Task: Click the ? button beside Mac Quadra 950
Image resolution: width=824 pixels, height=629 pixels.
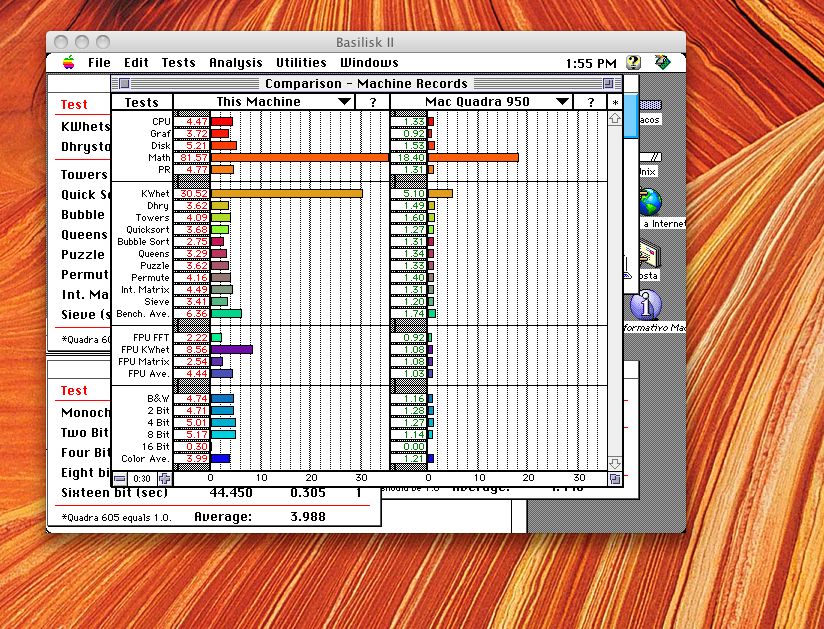Action: point(590,102)
